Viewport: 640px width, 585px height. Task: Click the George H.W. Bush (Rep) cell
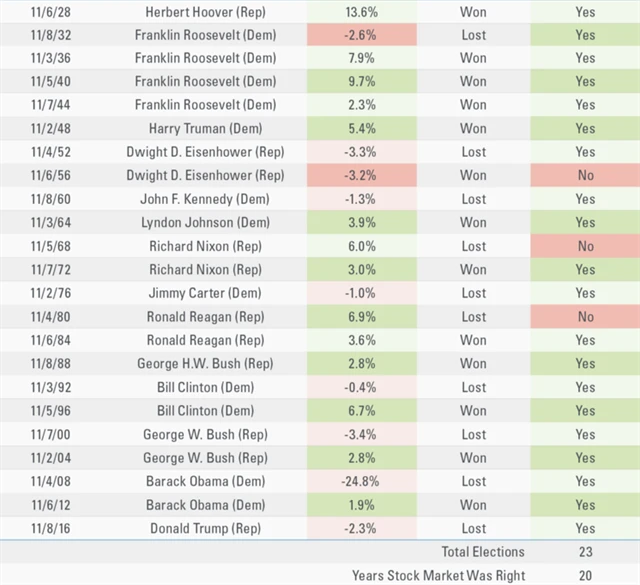tap(205, 364)
